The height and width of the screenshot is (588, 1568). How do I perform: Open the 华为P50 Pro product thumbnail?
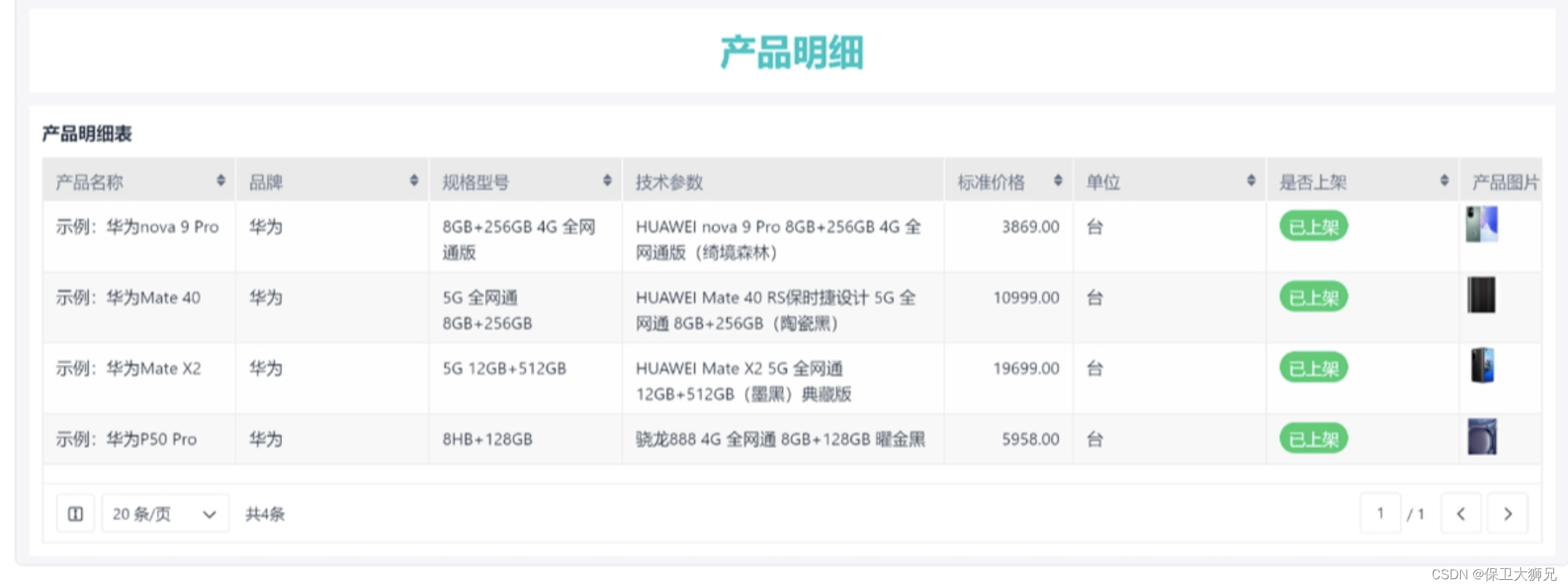pyautogui.click(x=1482, y=436)
